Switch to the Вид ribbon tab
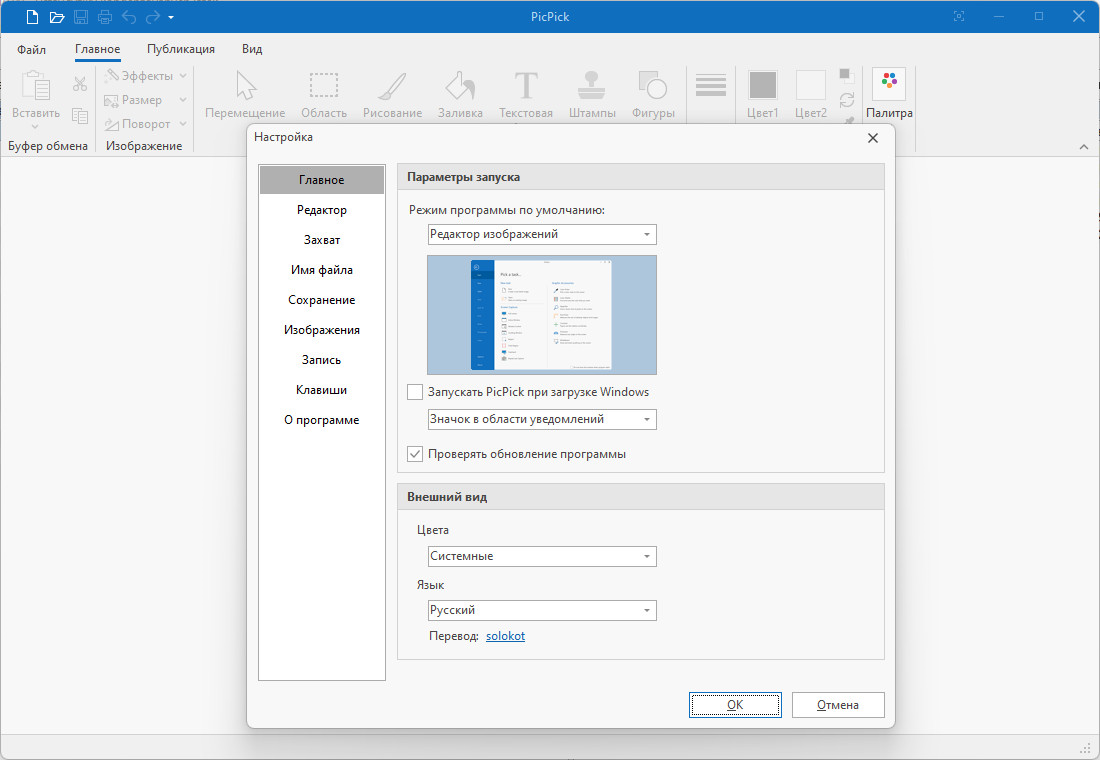The height and width of the screenshot is (760, 1100). click(252, 49)
